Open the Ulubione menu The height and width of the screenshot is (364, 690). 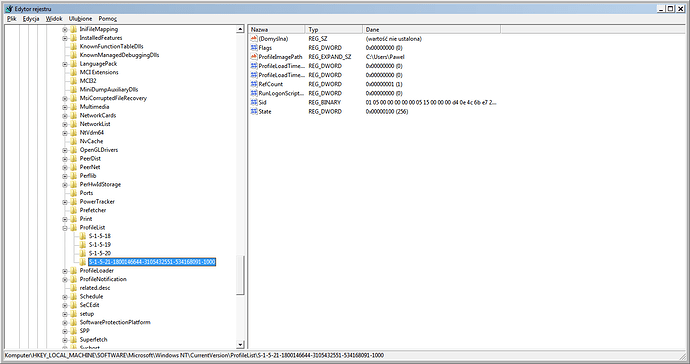pos(81,19)
